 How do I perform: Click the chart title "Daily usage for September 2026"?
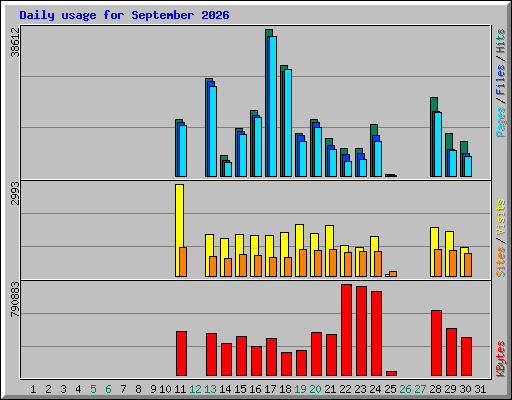(124, 15)
